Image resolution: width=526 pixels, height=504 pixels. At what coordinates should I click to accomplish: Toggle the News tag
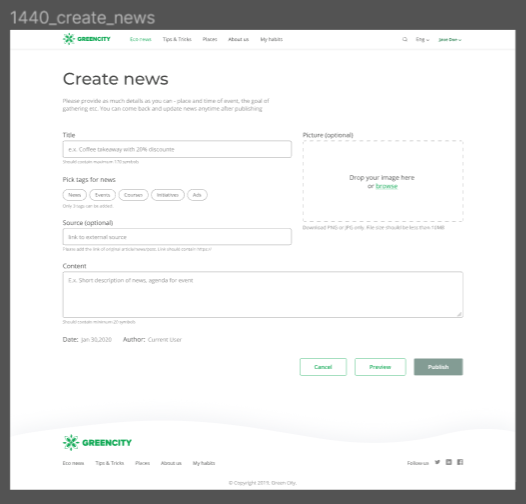(74, 195)
